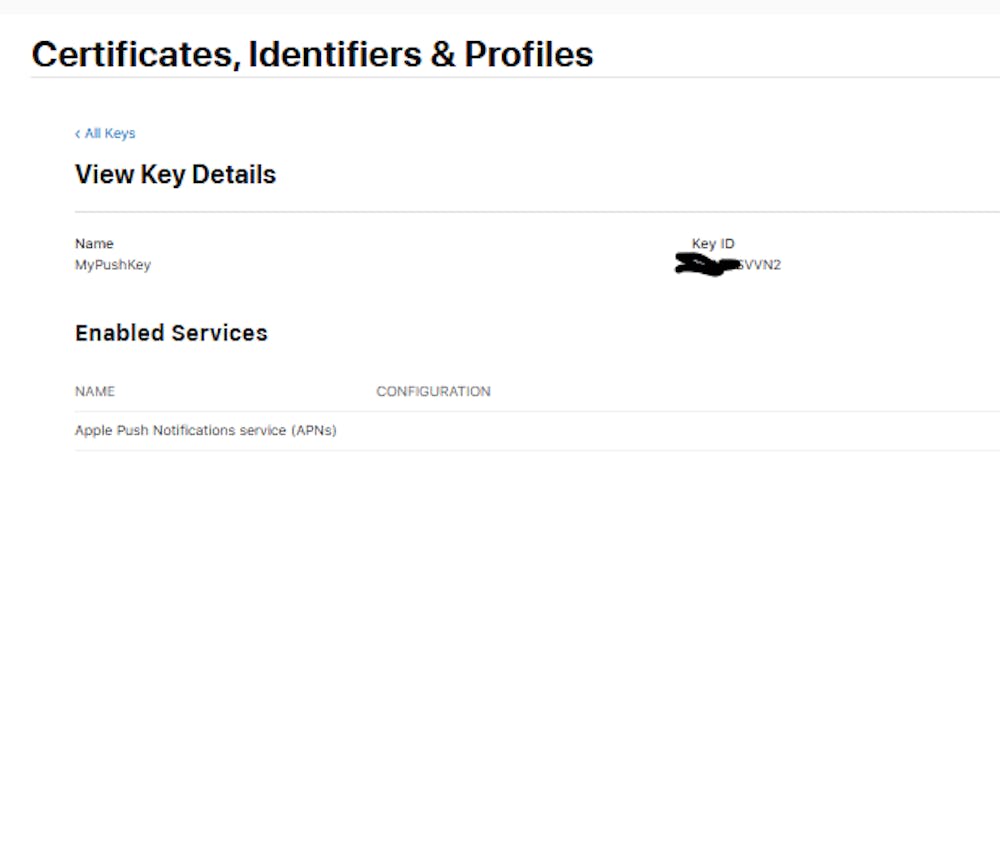Click the word Notifications in the service row
Image resolution: width=1000 pixels, height=841 pixels.
(193, 431)
